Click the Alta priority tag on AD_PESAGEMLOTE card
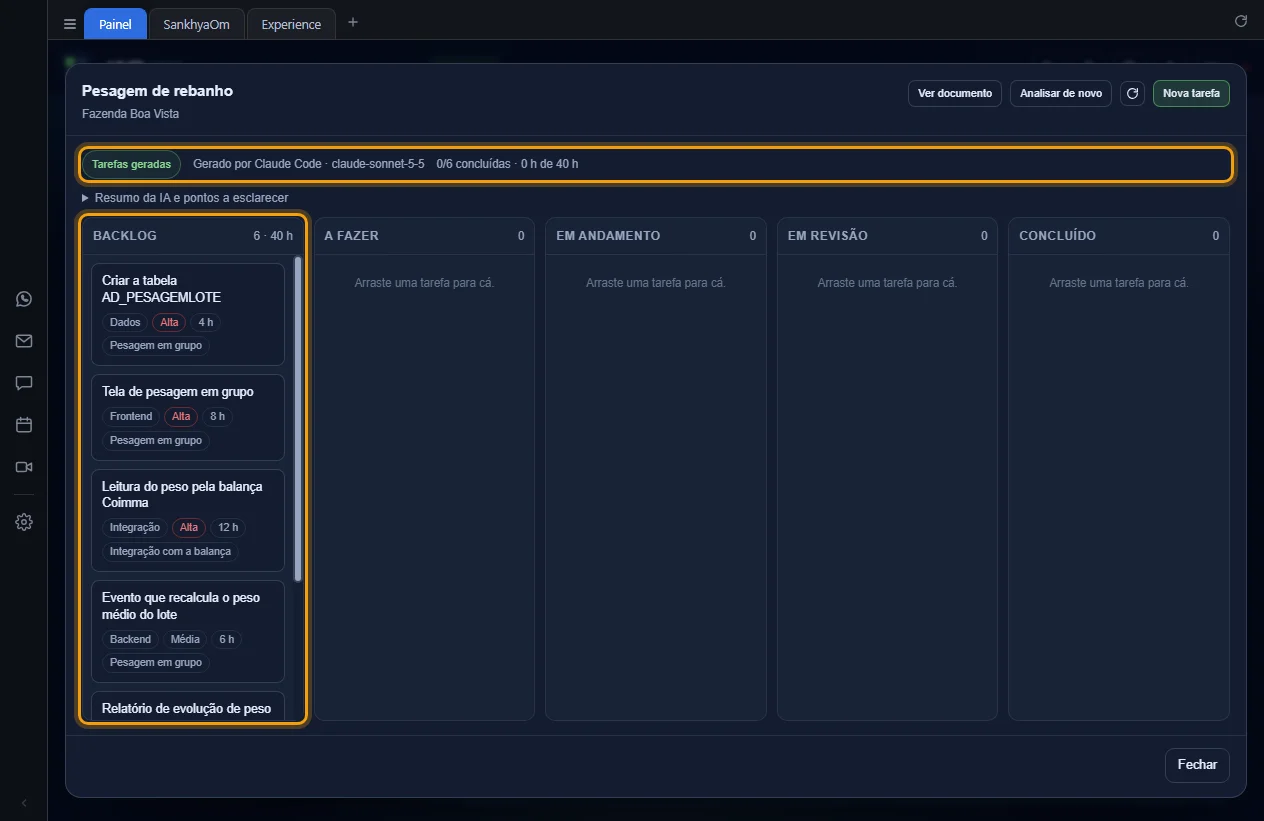The width and height of the screenshot is (1264, 821). coord(169,323)
